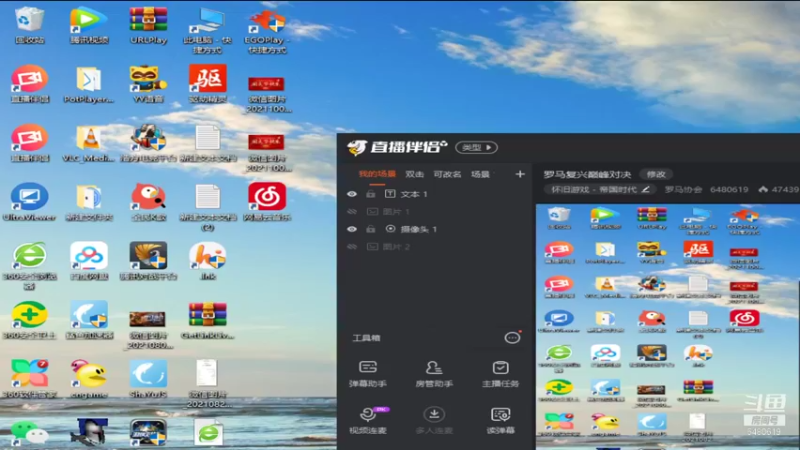Select the EGOPlay shortcut on the desktop
The width and height of the screenshot is (800, 450).
click(267, 31)
